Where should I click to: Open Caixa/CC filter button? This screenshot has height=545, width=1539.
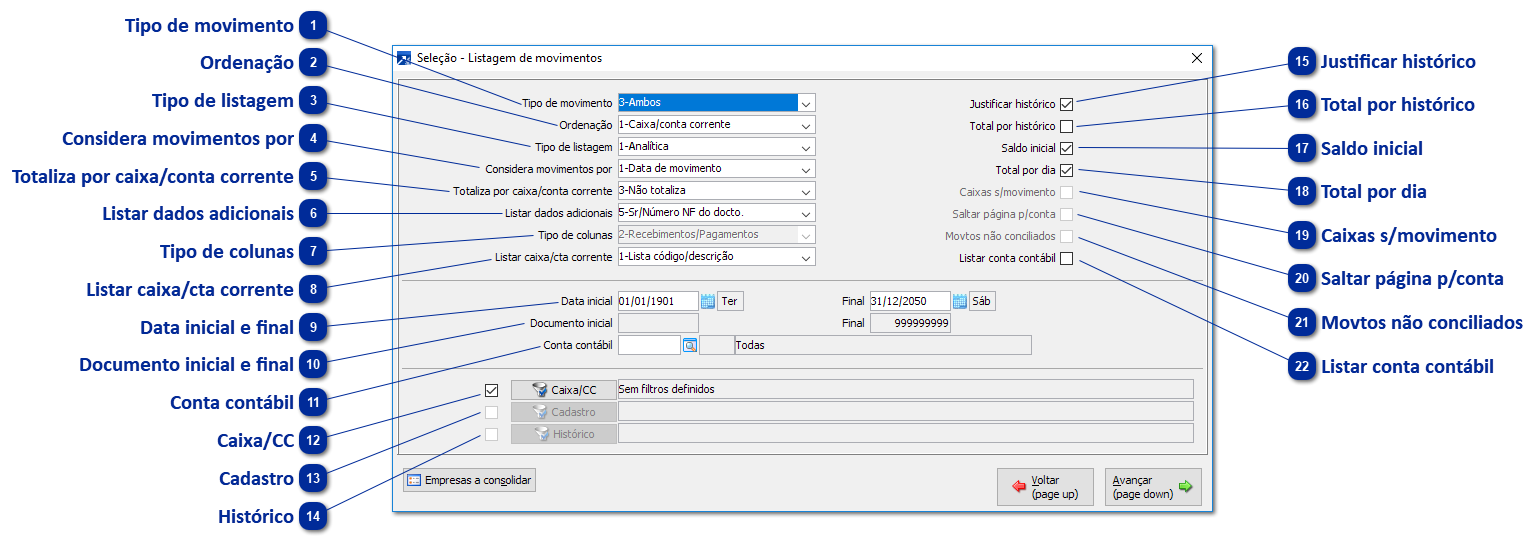pyautogui.click(x=564, y=390)
